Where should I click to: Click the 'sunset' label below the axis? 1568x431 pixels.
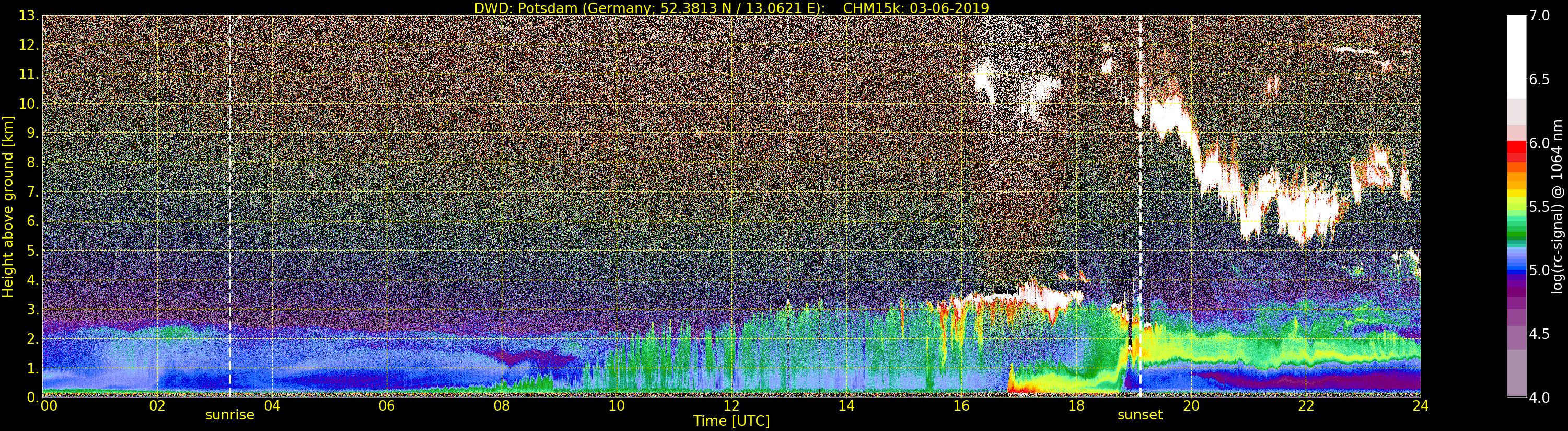(1140, 415)
